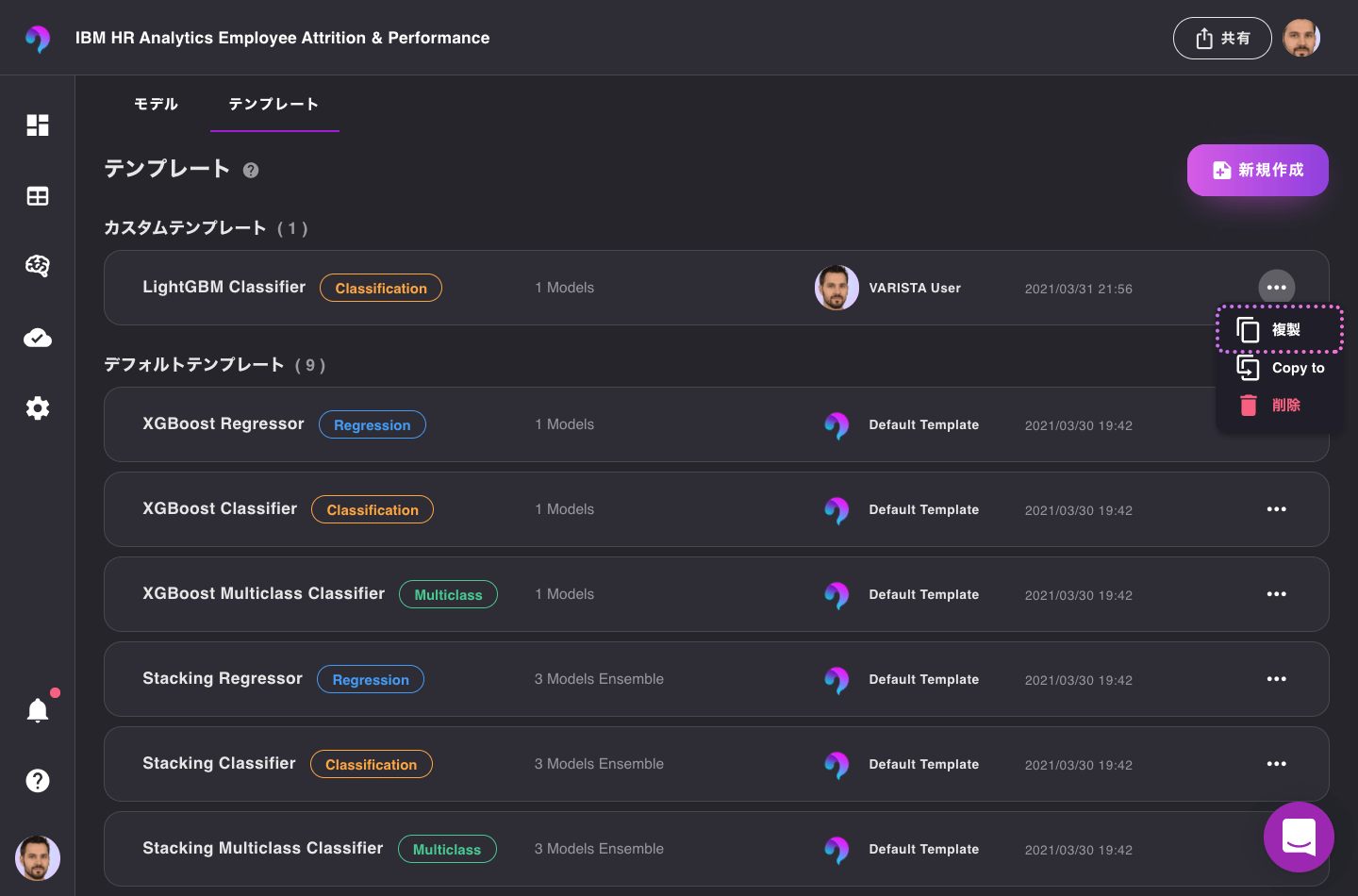Click the 共有 share button

1222,38
